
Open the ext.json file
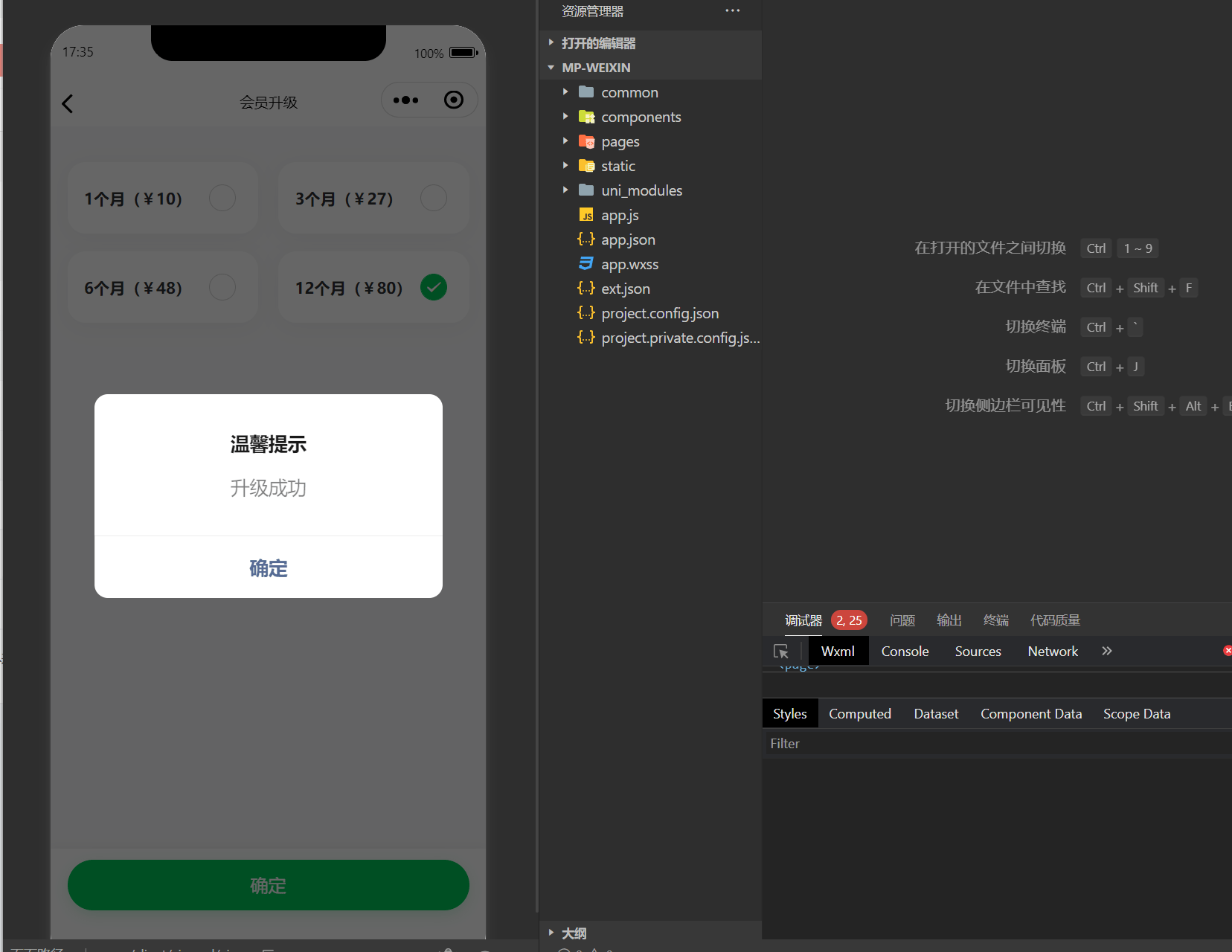(626, 289)
